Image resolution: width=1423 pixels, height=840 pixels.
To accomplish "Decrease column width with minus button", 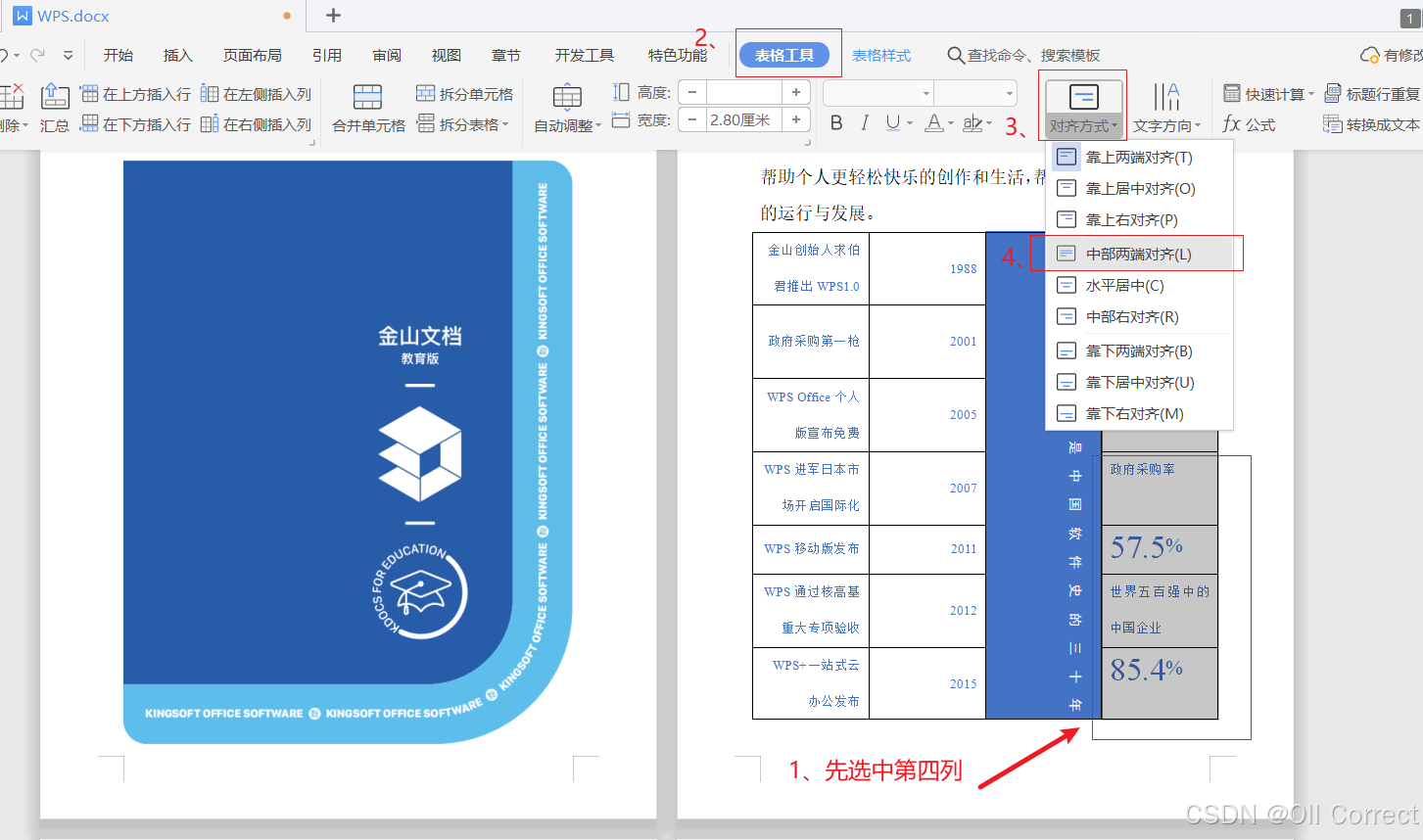I will 692,119.
